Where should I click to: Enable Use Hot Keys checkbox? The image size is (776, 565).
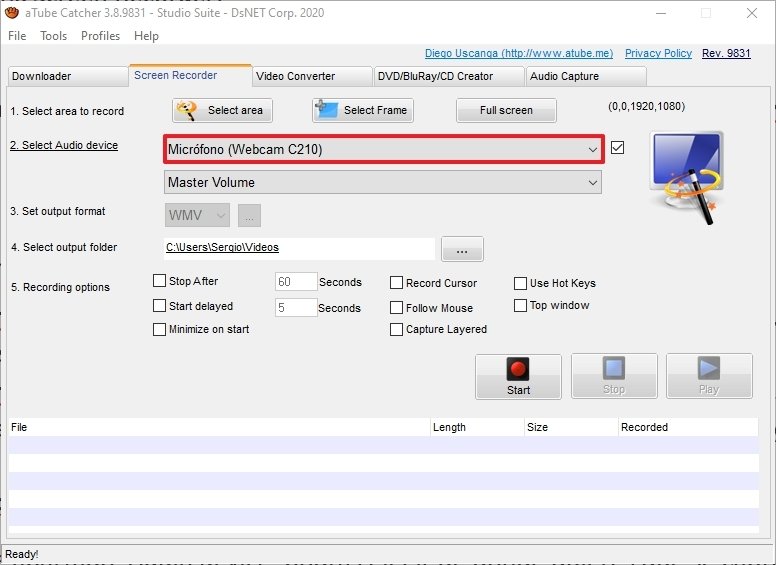coord(520,283)
